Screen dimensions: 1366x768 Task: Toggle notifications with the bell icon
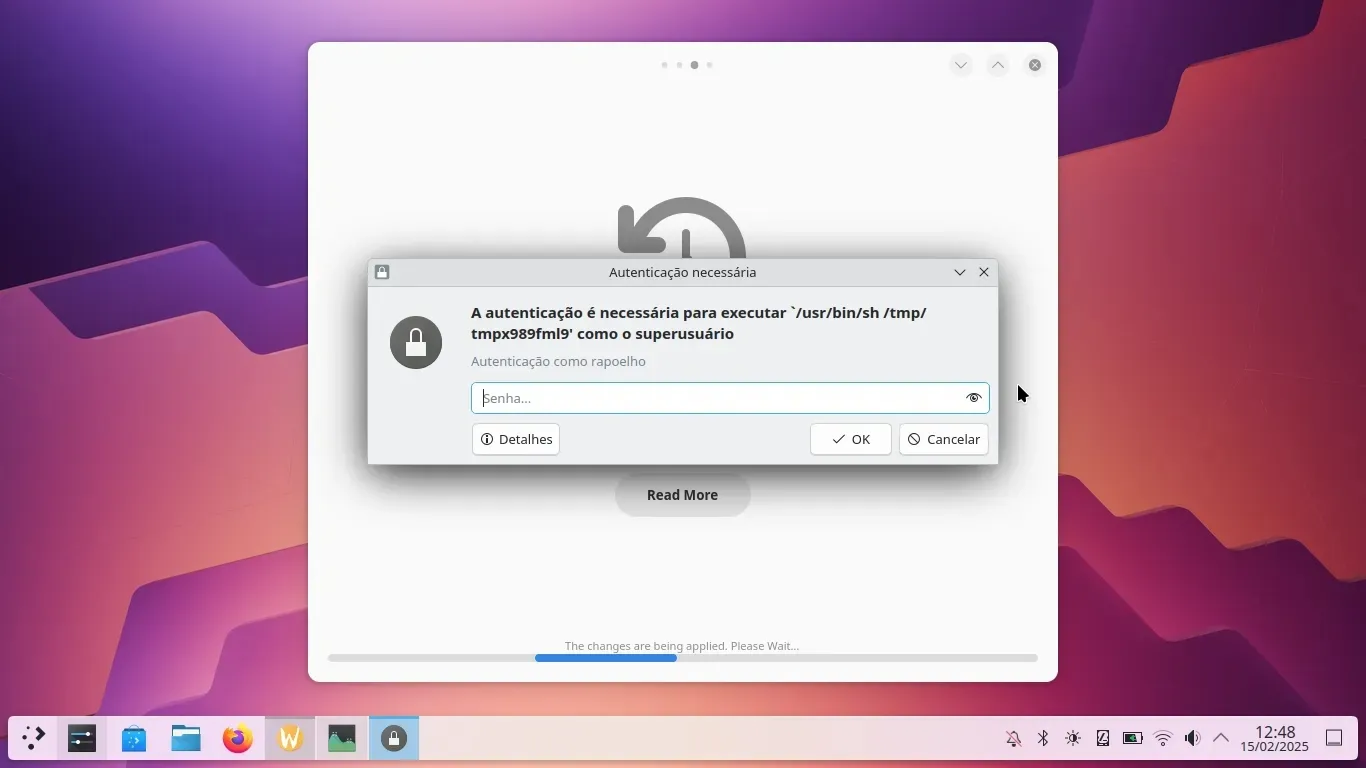[x=1013, y=738]
